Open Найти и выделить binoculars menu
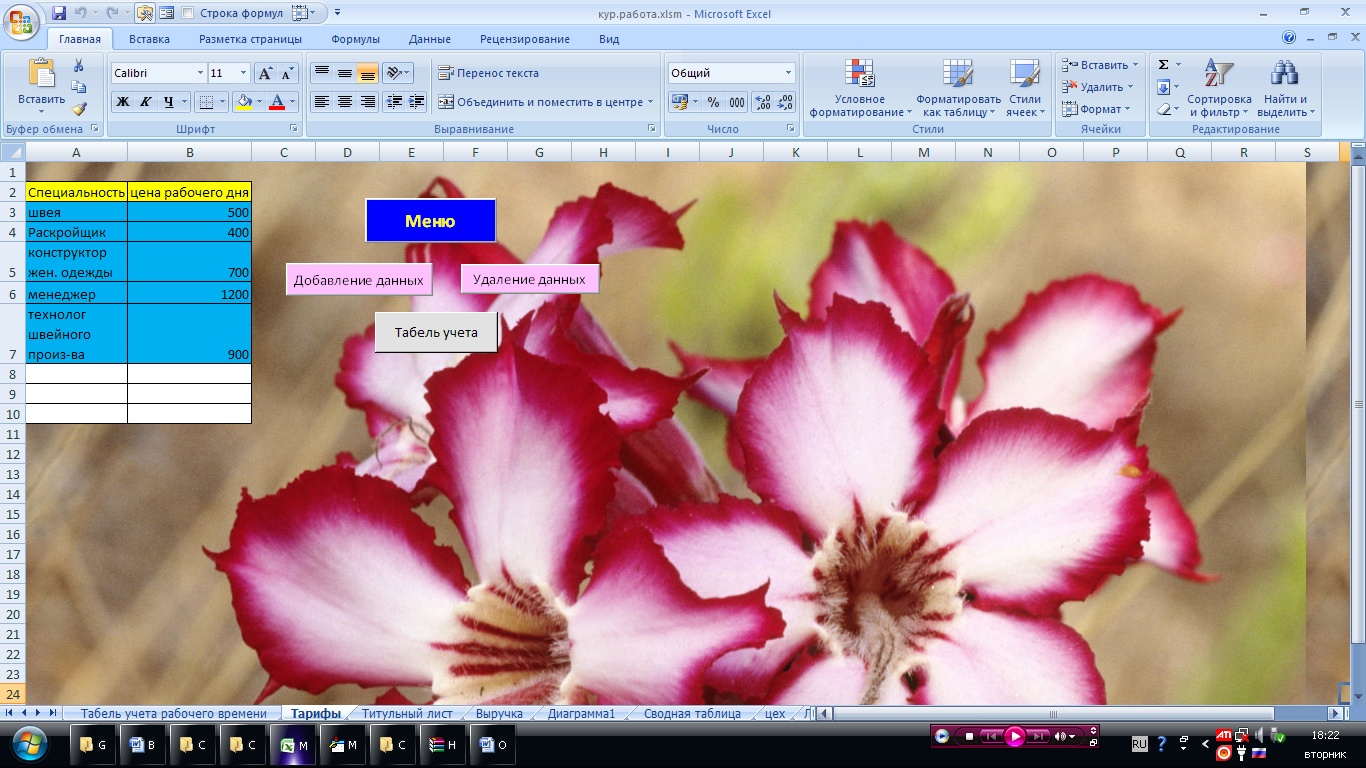This screenshot has width=1366, height=768. (1285, 88)
